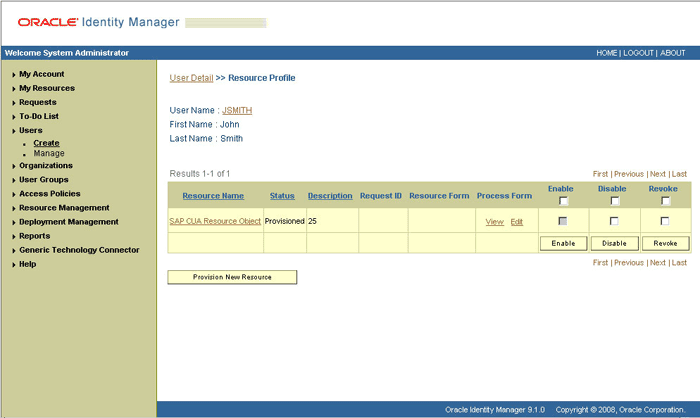This screenshot has height=418, width=700.
Task: Check the Revoke header checkbox
Action: [x=666, y=201]
